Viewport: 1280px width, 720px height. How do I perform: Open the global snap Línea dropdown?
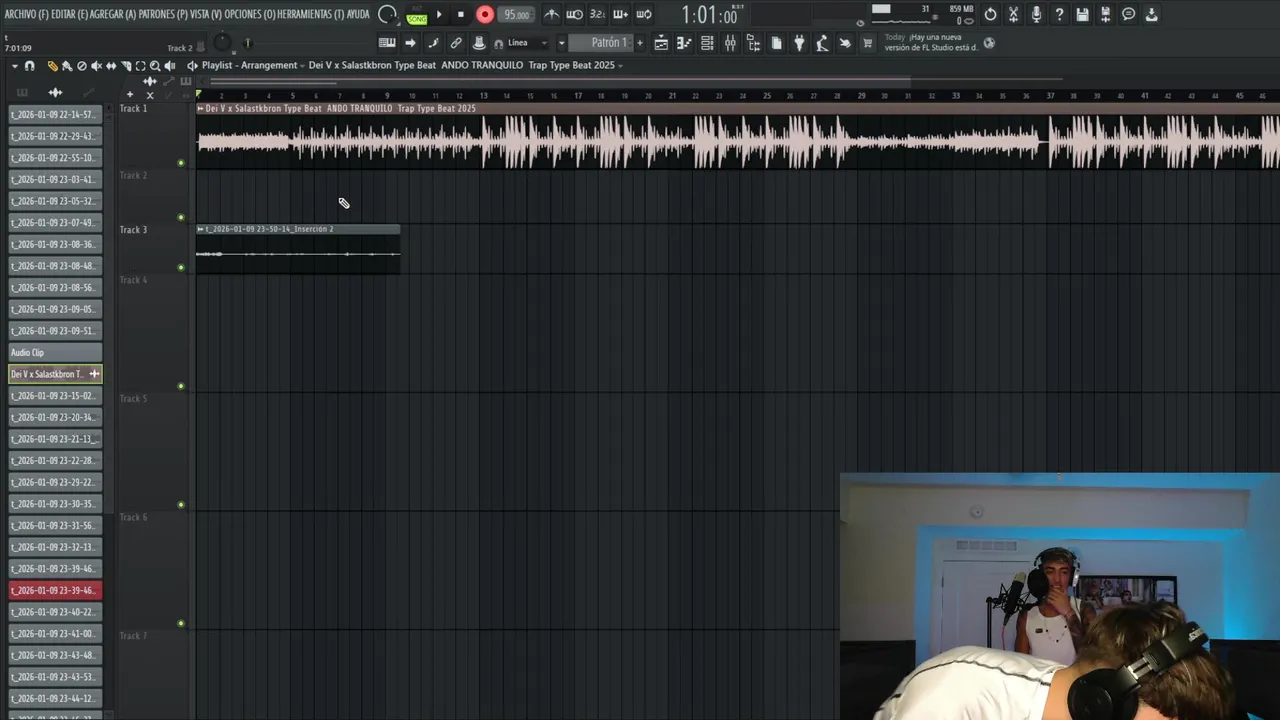[x=528, y=43]
